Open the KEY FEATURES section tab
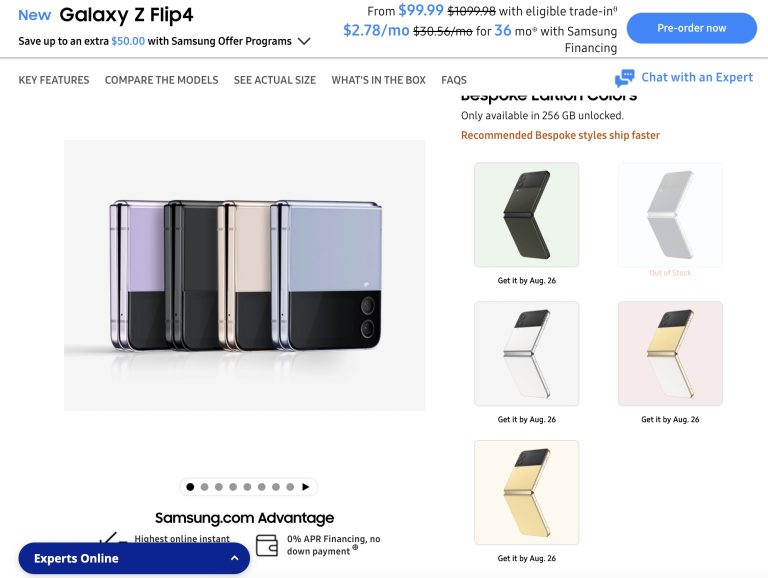768x578 pixels. pyautogui.click(x=54, y=80)
